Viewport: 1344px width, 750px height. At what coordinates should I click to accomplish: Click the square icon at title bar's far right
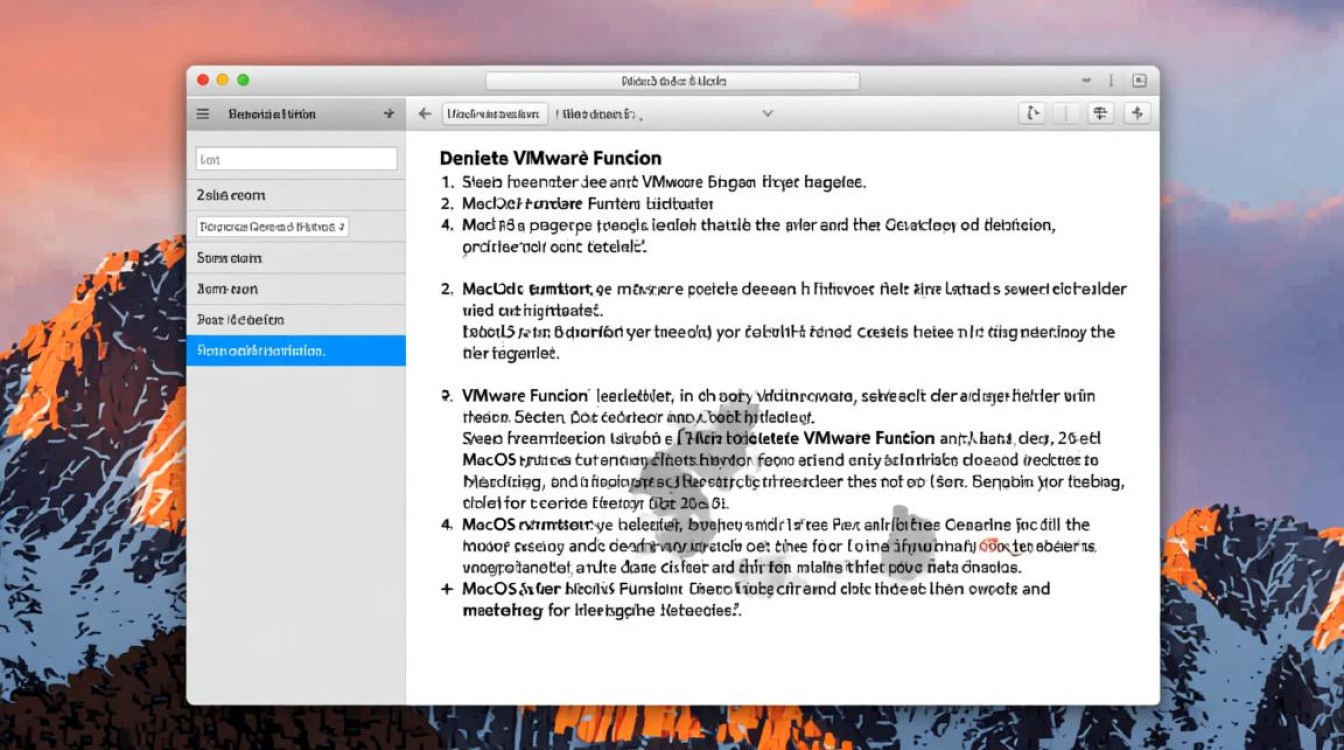(x=1139, y=81)
